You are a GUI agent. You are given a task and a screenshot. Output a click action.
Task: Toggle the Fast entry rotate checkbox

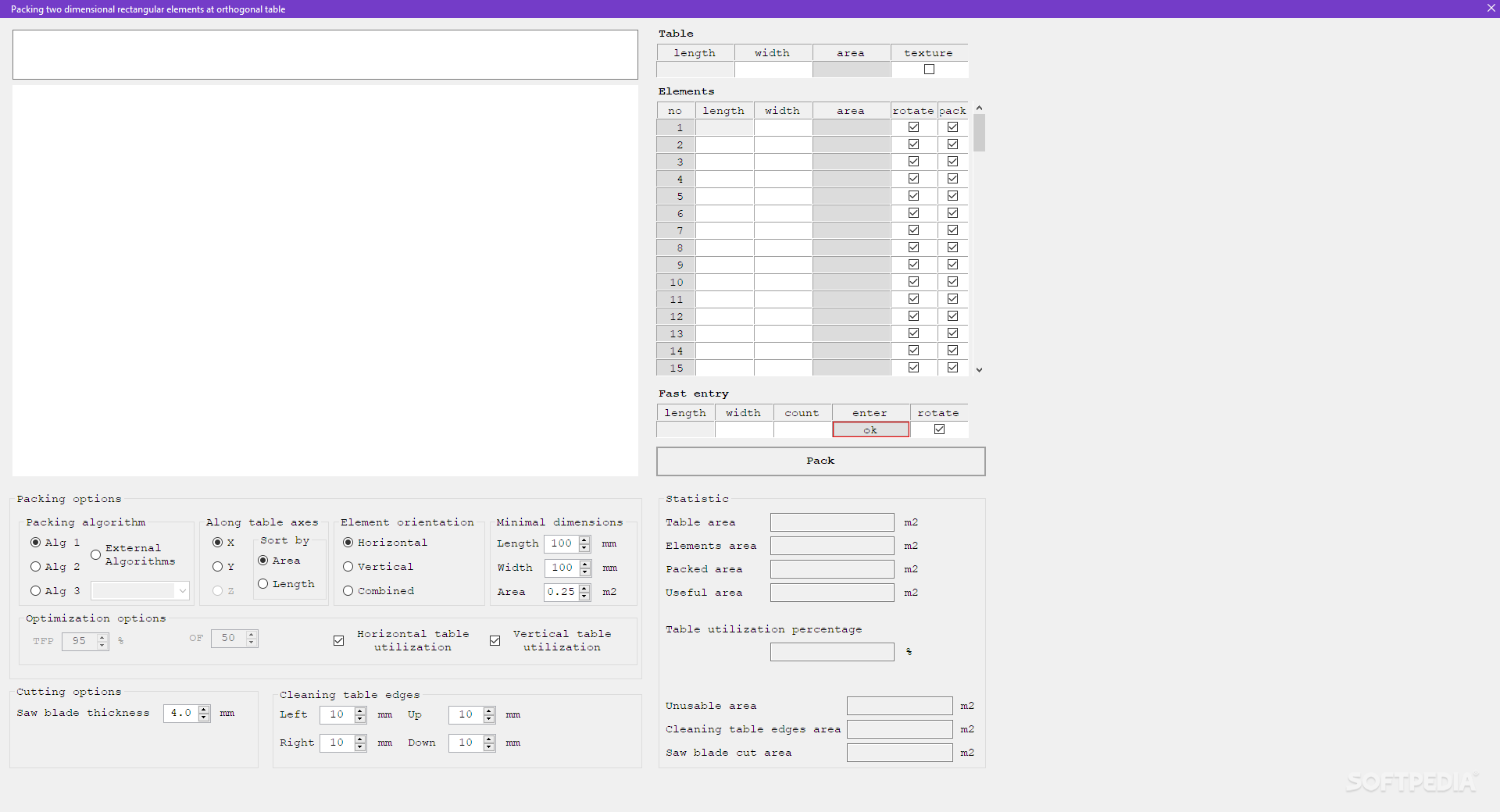point(939,429)
